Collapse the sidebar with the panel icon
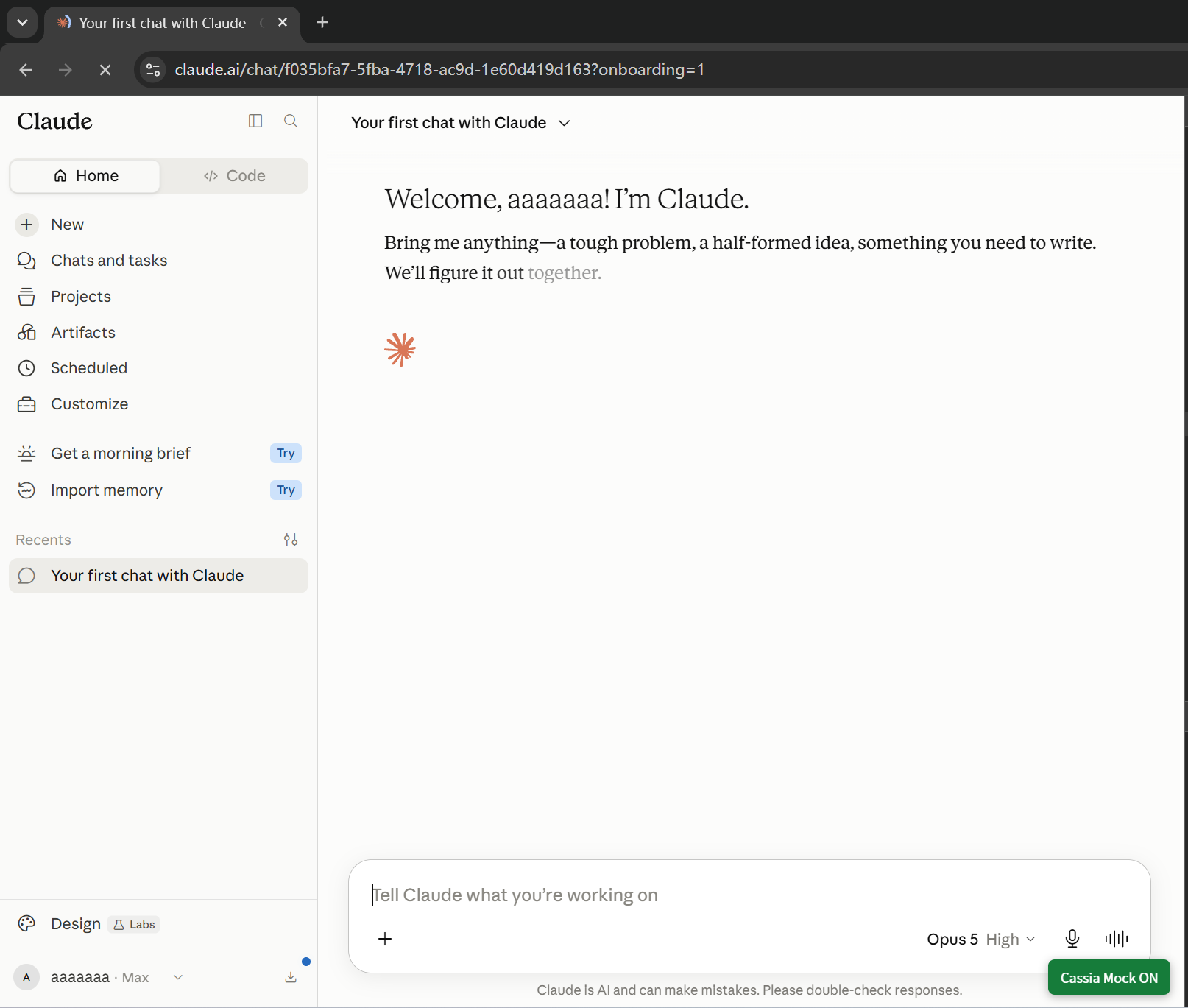1188x1008 pixels. (255, 121)
